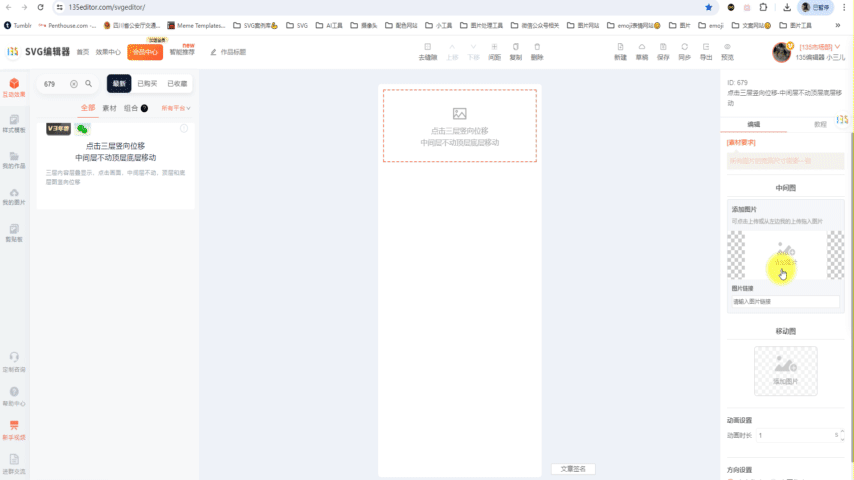
Task: Click the SVG编辑器 logo
Action: 38,52
